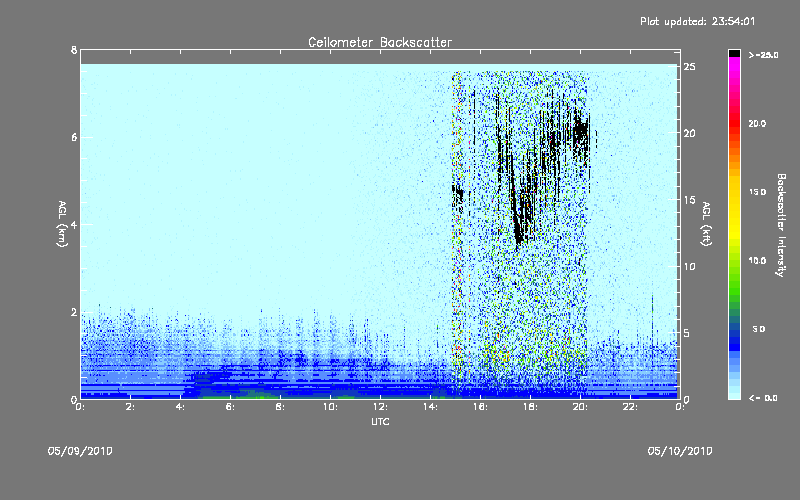Click the black cloud return near 4 km altitude
The width and height of the screenshot is (800, 500).
click(520, 230)
